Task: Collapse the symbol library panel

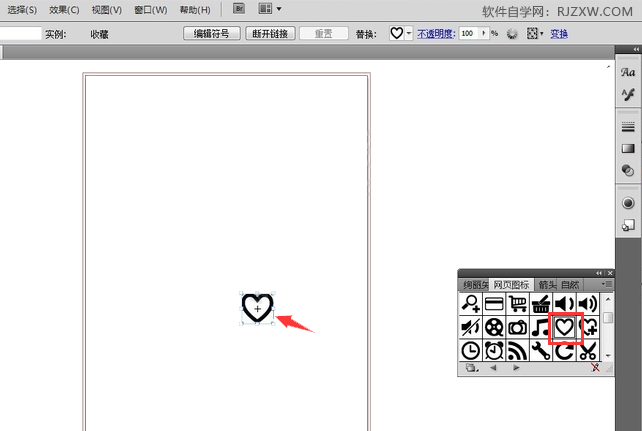Action: (x=599, y=273)
